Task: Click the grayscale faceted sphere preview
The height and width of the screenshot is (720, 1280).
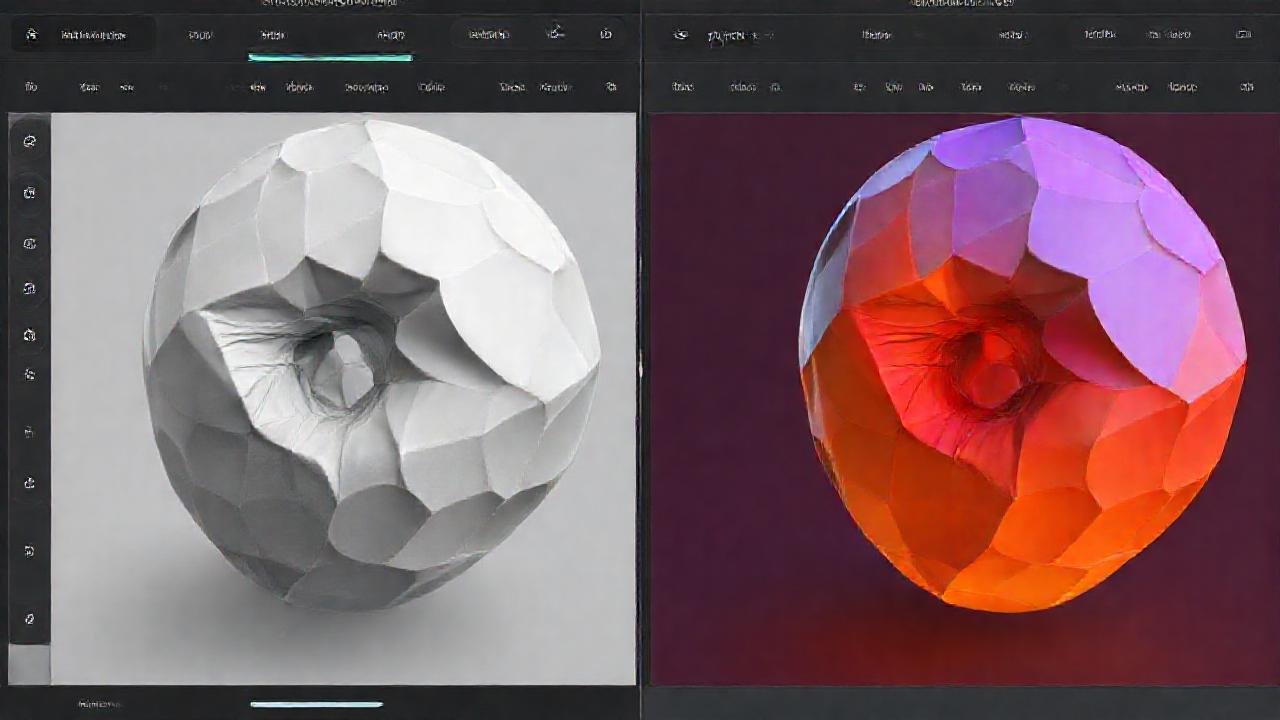Action: click(372, 365)
